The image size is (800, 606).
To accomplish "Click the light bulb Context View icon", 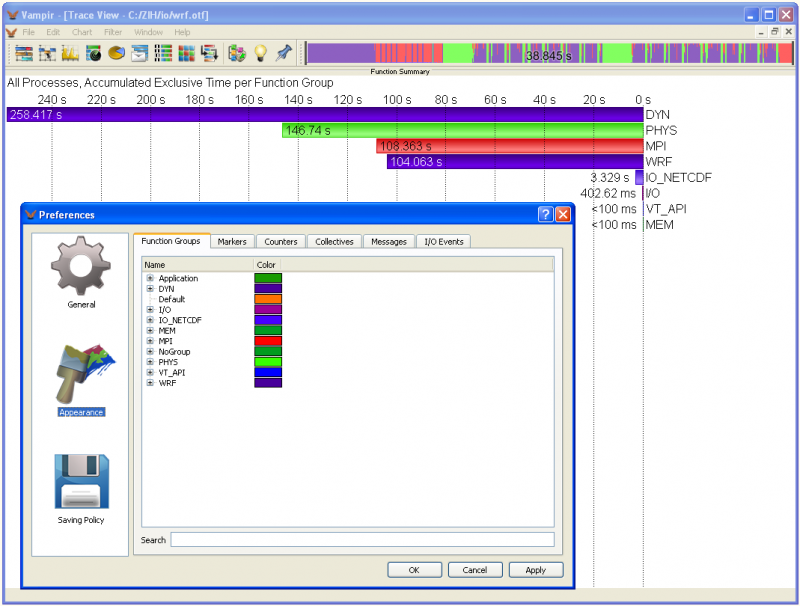I will (260, 54).
